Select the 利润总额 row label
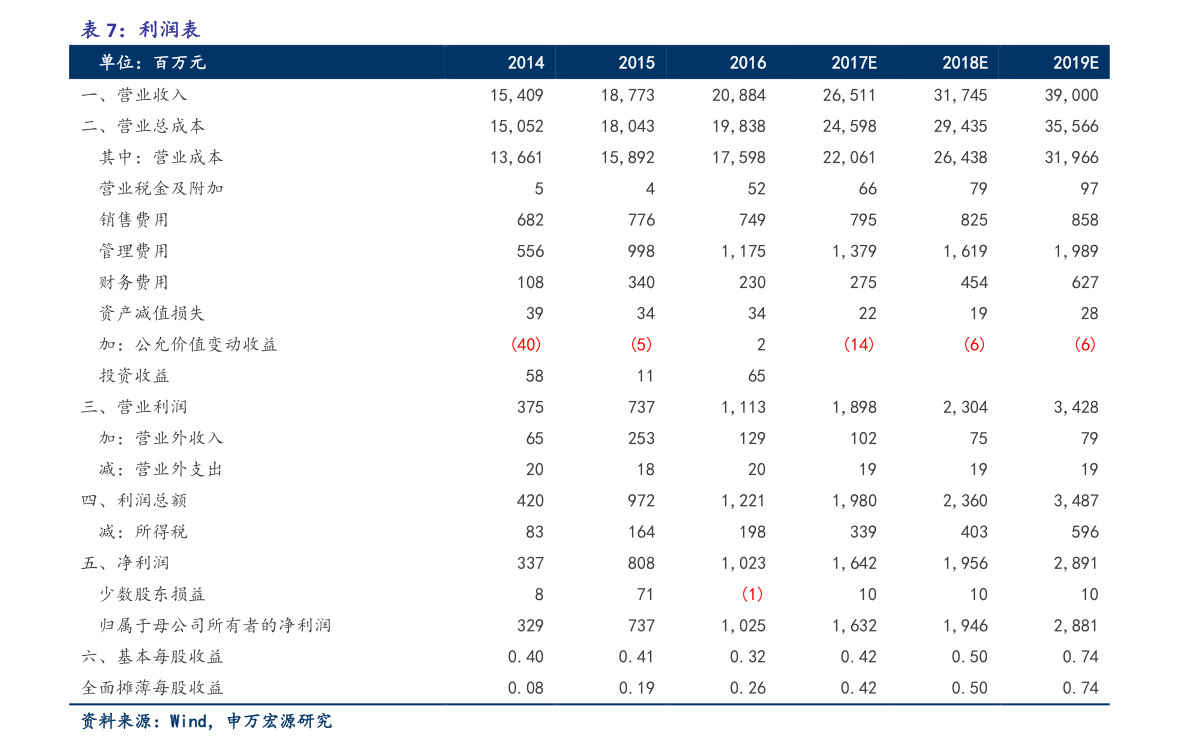This screenshot has width=1191, height=750. (134, 500)
